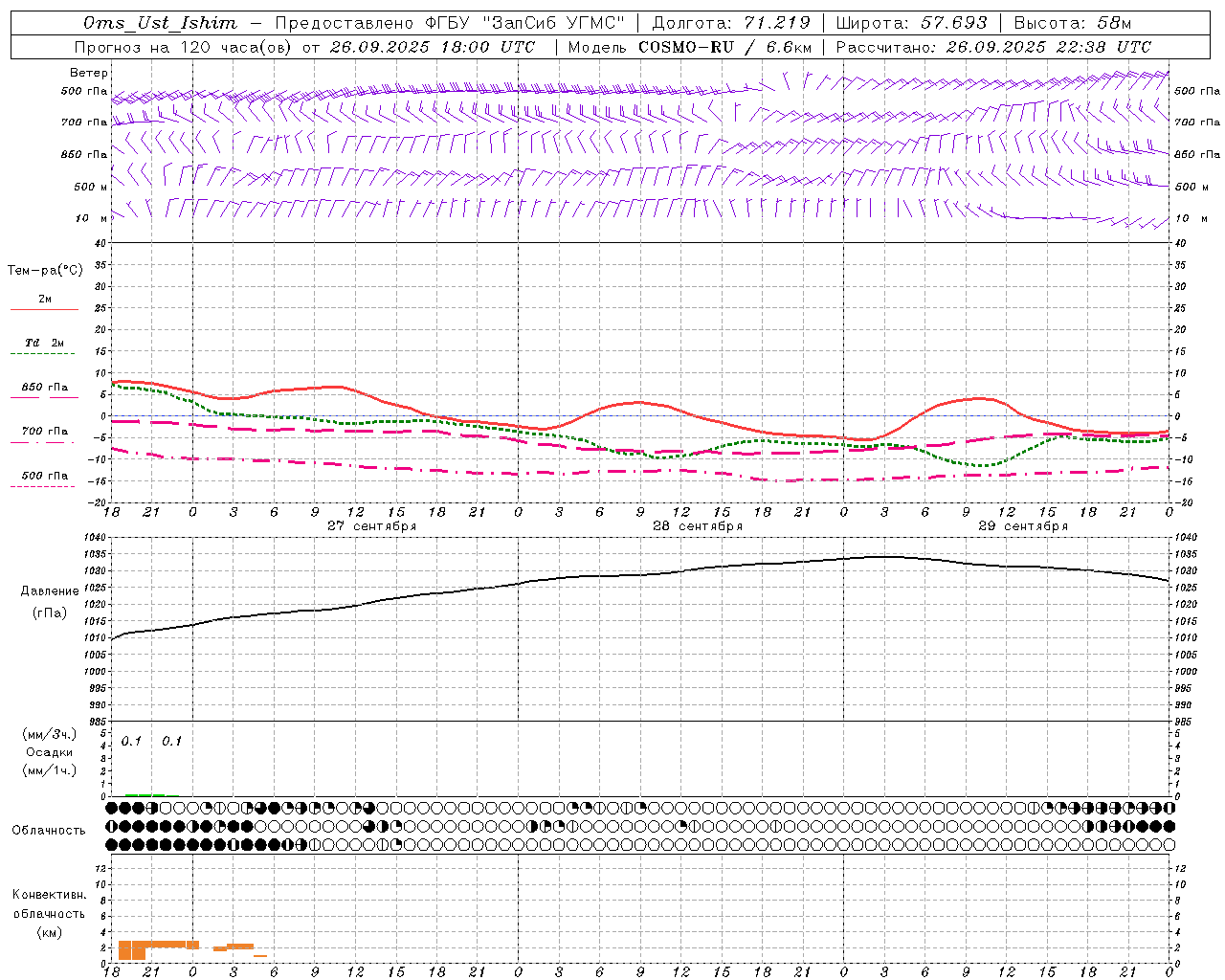Click the Осадки precipitation label
The width and height of the screenshot is (1225, 980).
[x=49, y=752]
